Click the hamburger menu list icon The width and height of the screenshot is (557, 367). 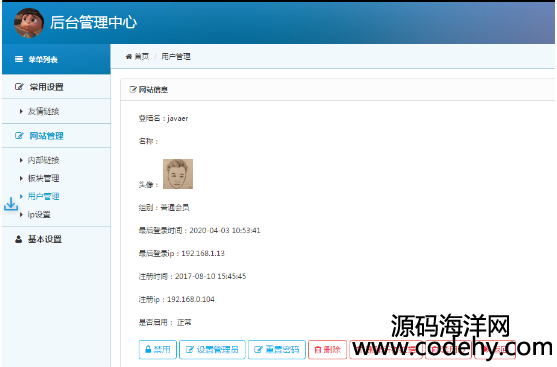(19, 59)
